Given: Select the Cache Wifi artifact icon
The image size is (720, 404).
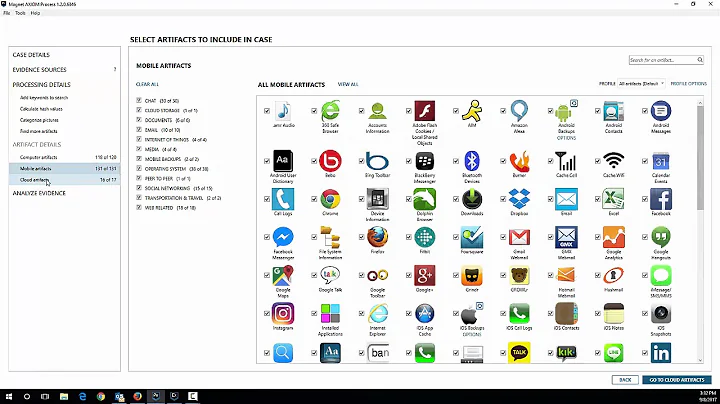Looking at the screenshot, I should pos(613,161).
